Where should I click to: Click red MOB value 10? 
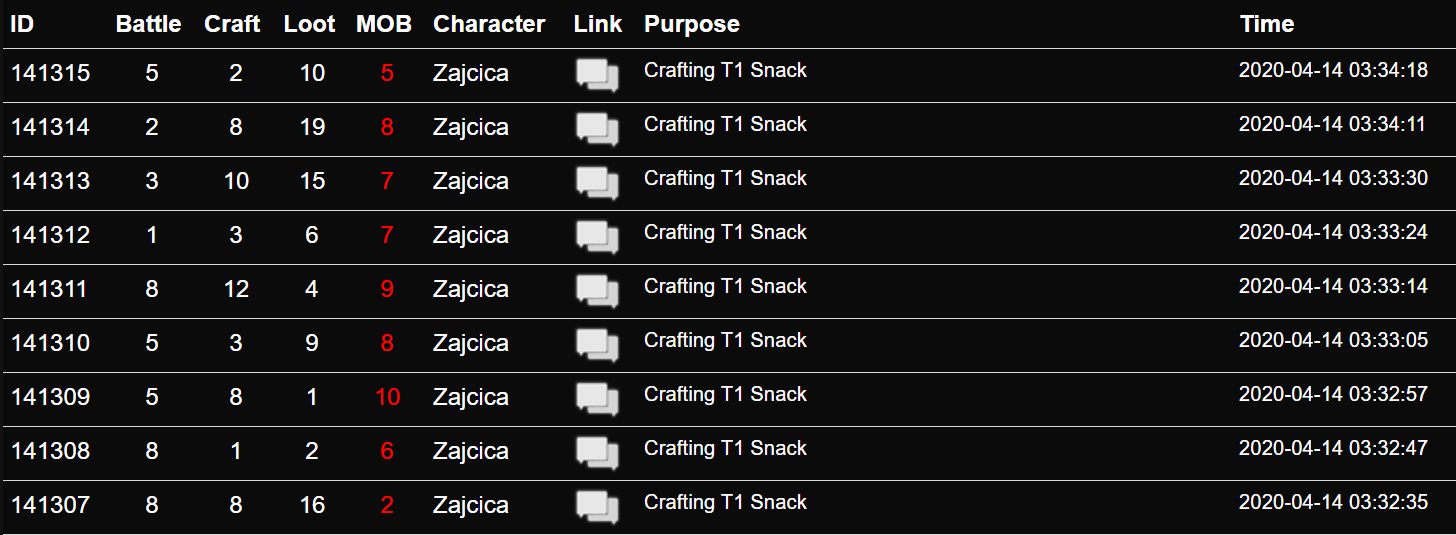coord(387,397)
